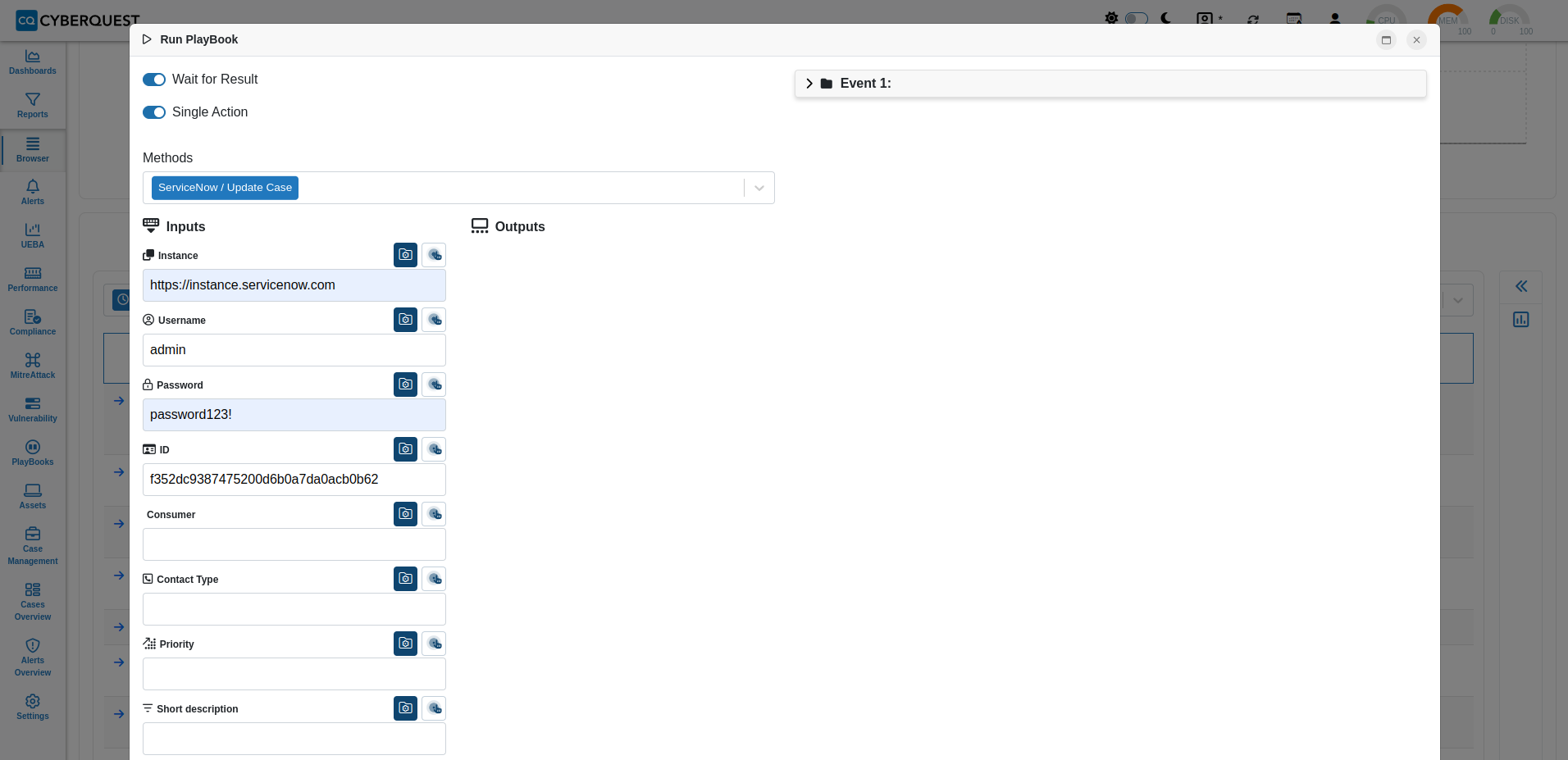The width and height of the screenshot is (1568, 760).
Task: Click the cloud variable icon next to ID
Action: (434, 449)
